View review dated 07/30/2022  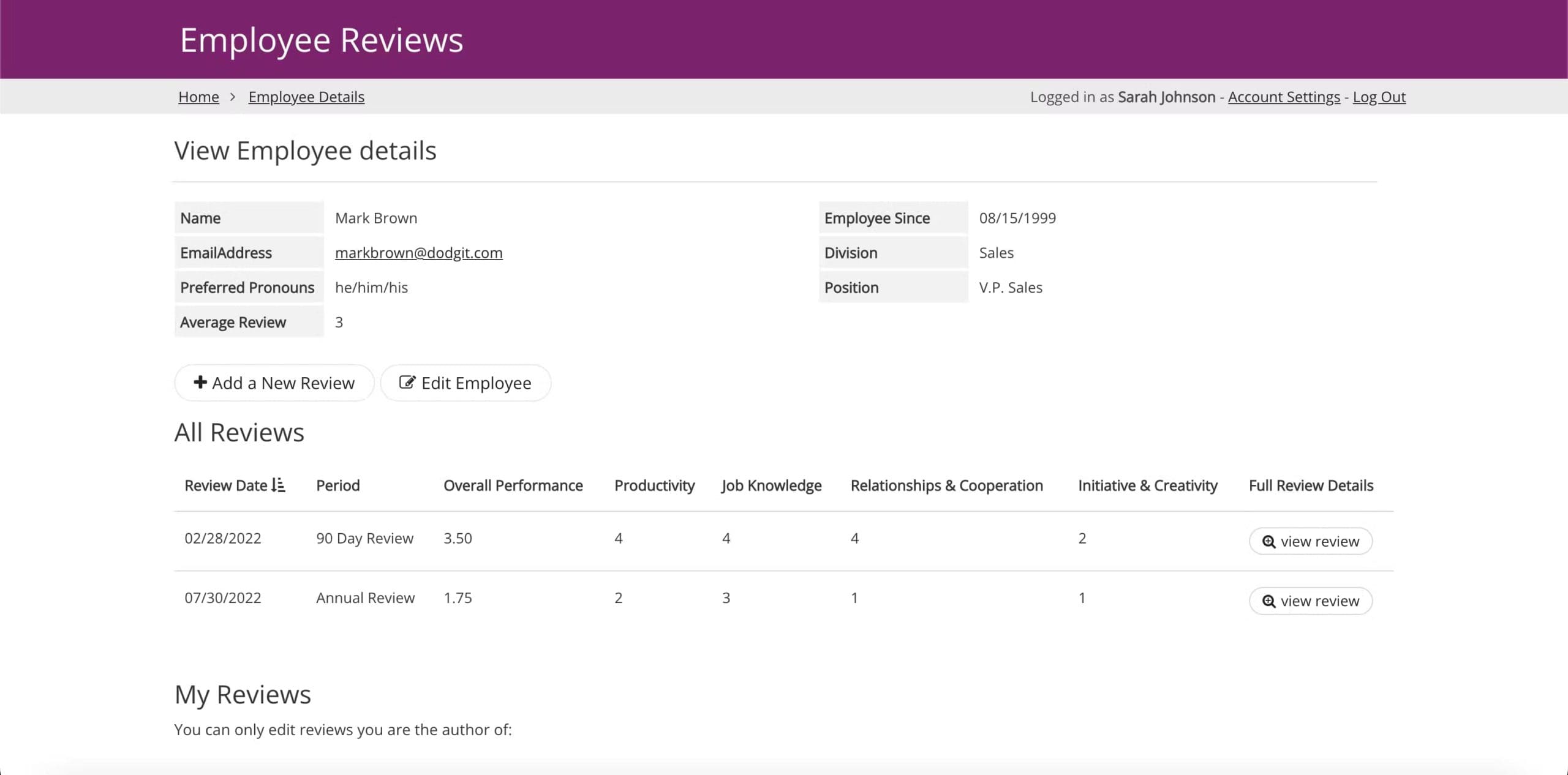[x=1310, y=601]
